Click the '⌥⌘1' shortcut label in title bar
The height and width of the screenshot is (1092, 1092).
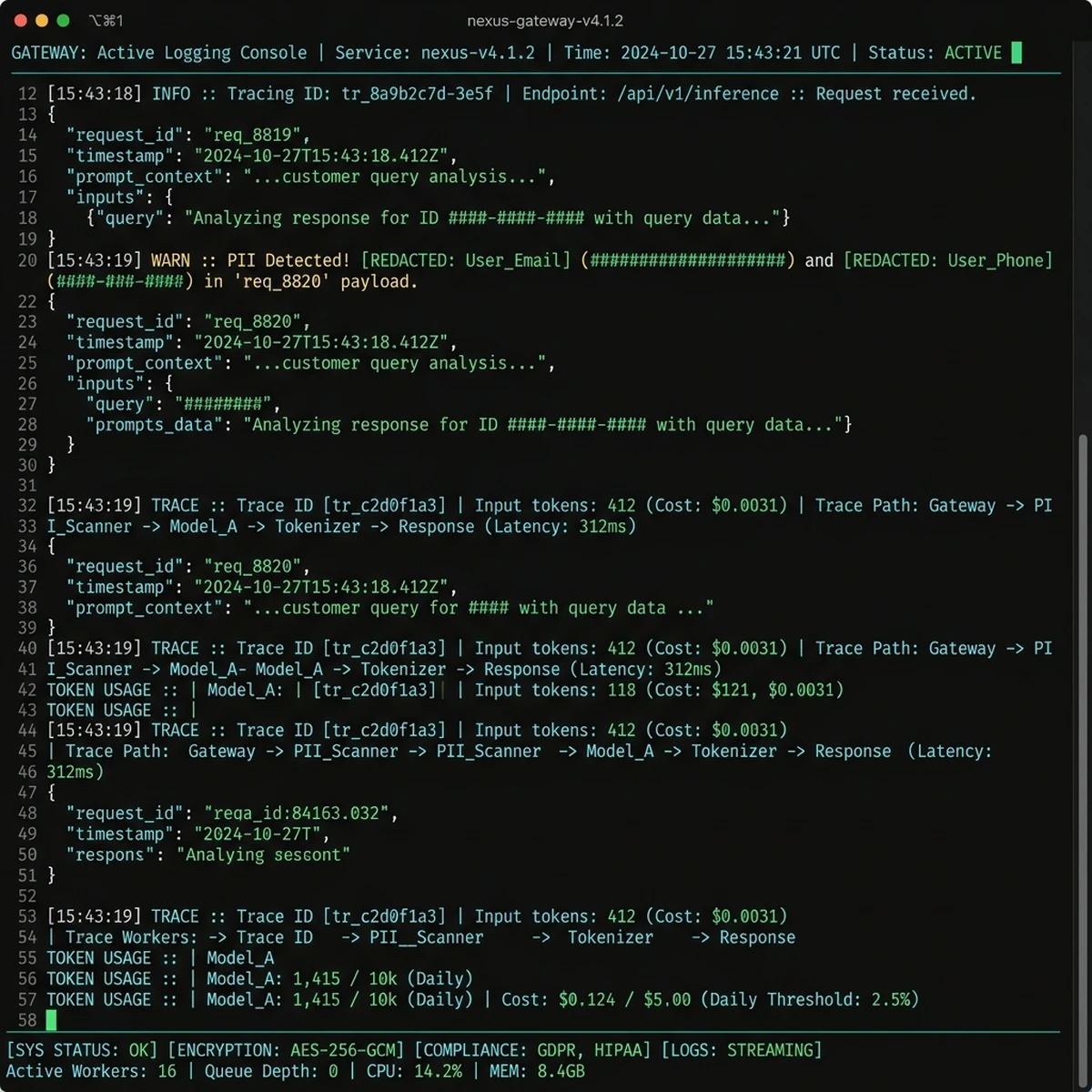pos(106,20)
